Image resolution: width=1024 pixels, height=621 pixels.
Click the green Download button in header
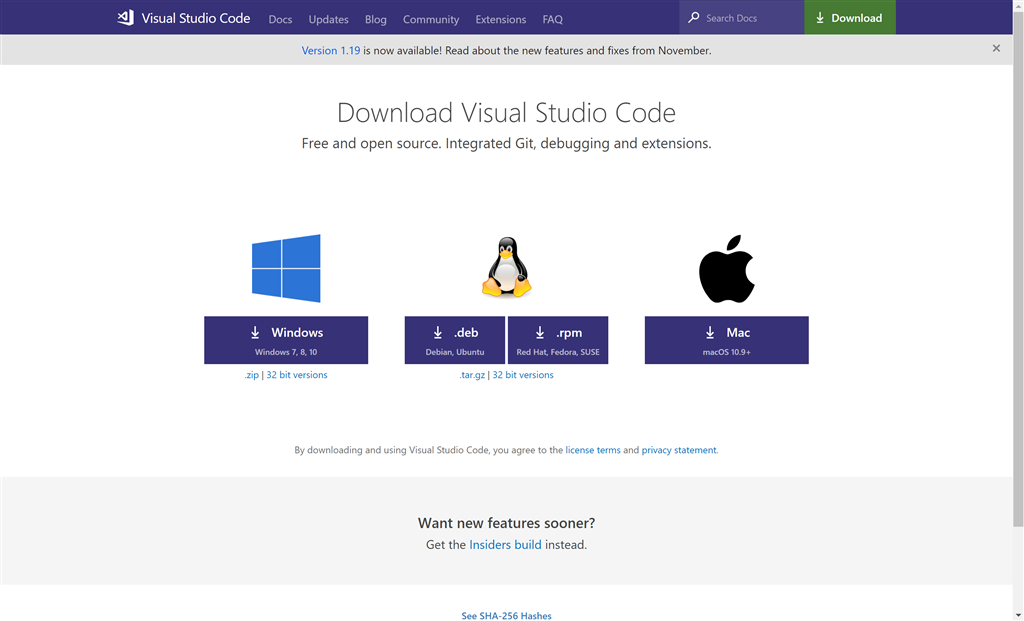click(x=850, y=18)
